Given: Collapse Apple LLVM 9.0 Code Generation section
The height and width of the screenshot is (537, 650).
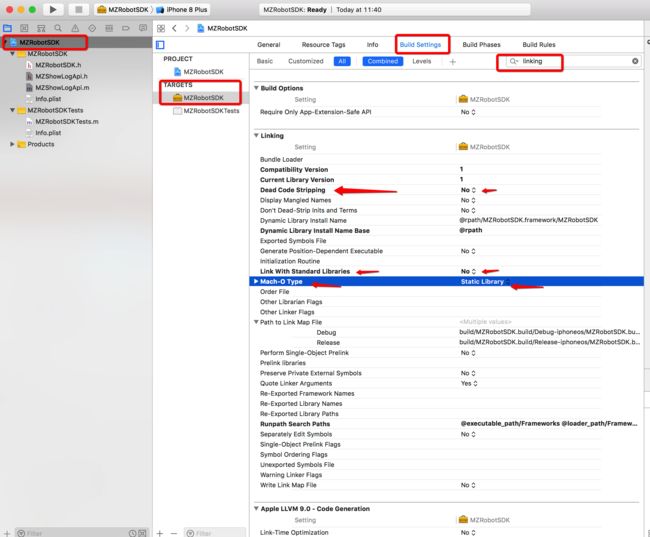Looking at the screenshot, I should pyautogui.click(x=256, y=508).
